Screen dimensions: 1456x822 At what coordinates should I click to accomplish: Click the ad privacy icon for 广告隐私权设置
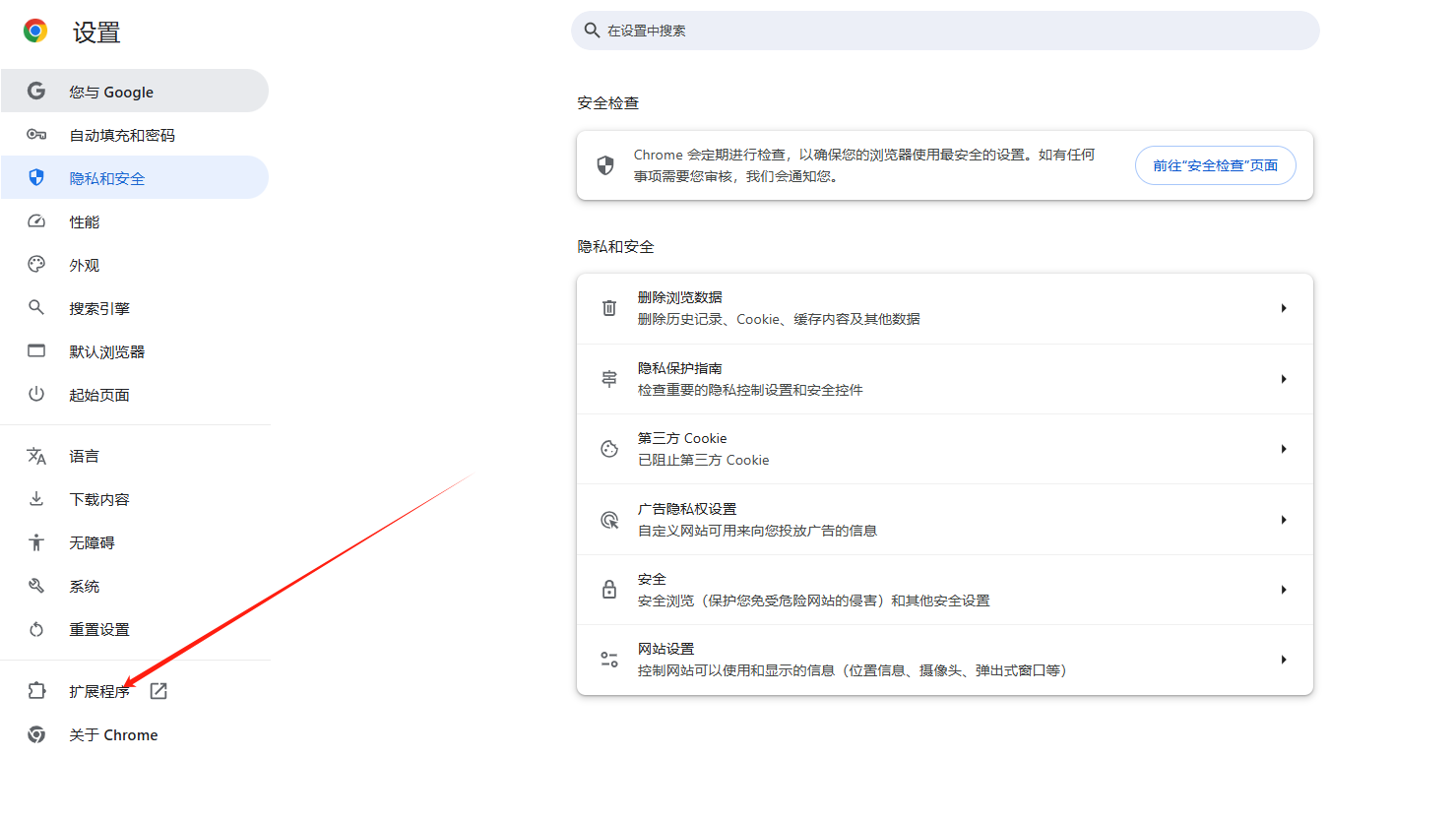point(609,520)
